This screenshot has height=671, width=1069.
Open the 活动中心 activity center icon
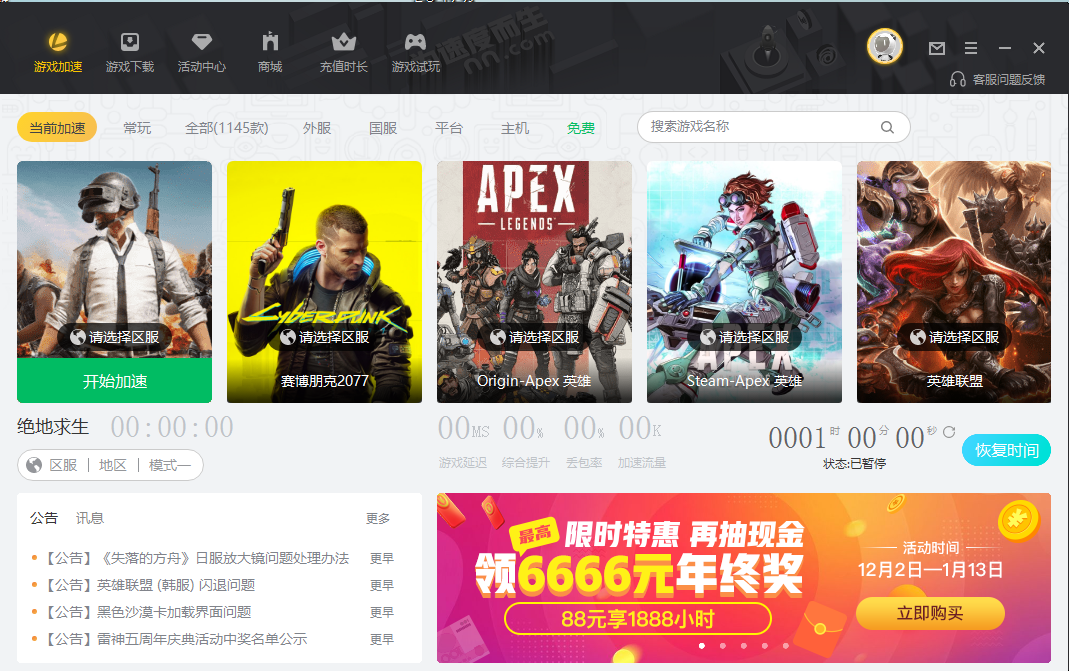click(x=201, y=48)
